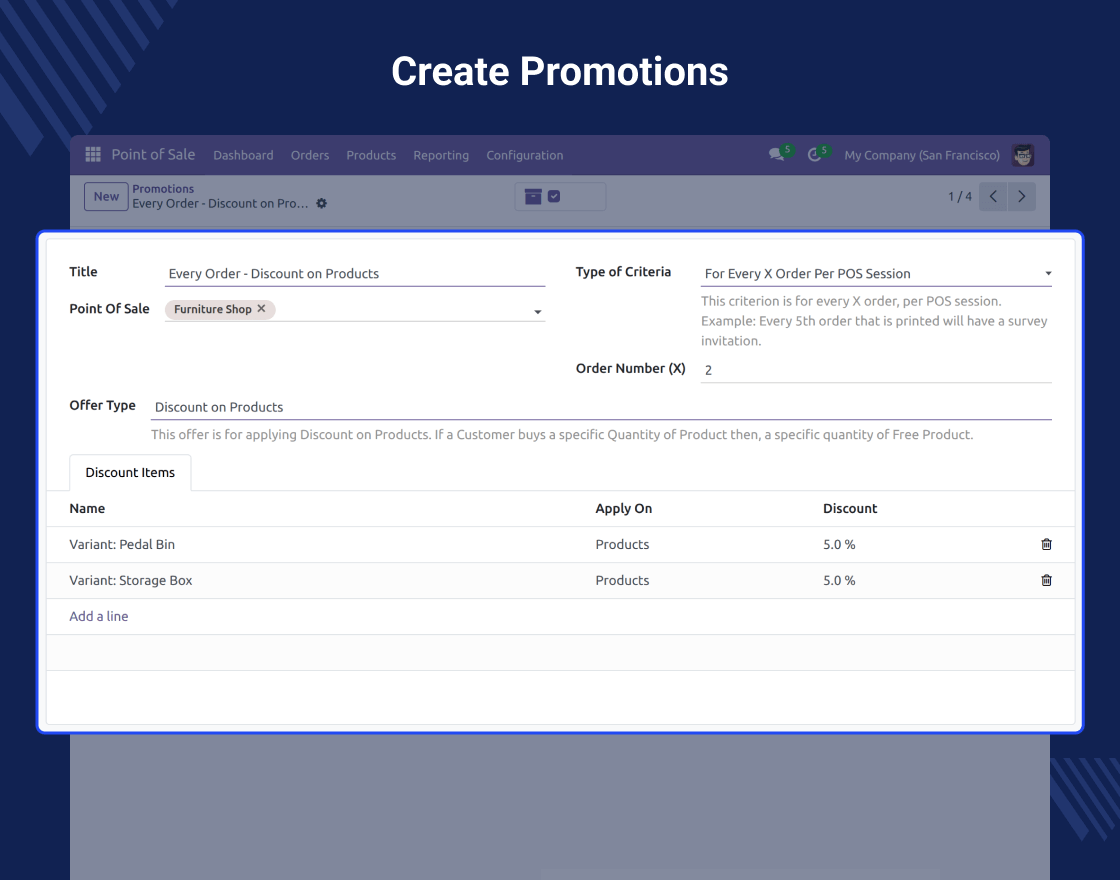Switch to the Discount Items tab
The image size is (1120, 880).
130,473
